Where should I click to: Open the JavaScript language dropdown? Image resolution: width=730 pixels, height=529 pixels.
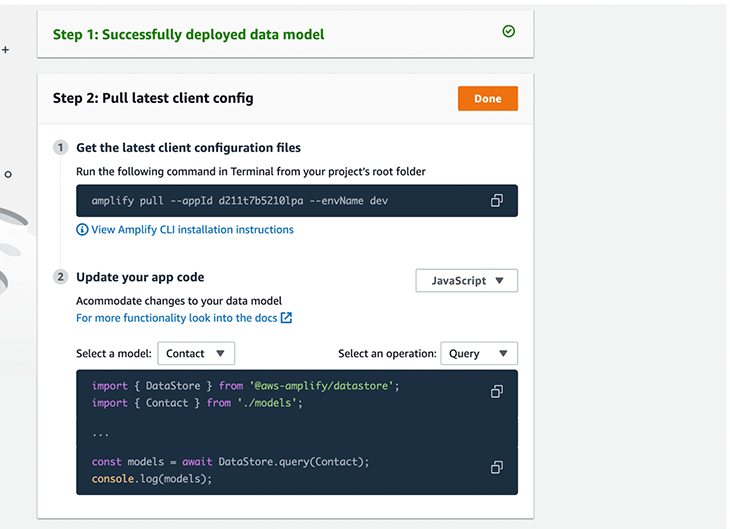(x=466, y=280)
